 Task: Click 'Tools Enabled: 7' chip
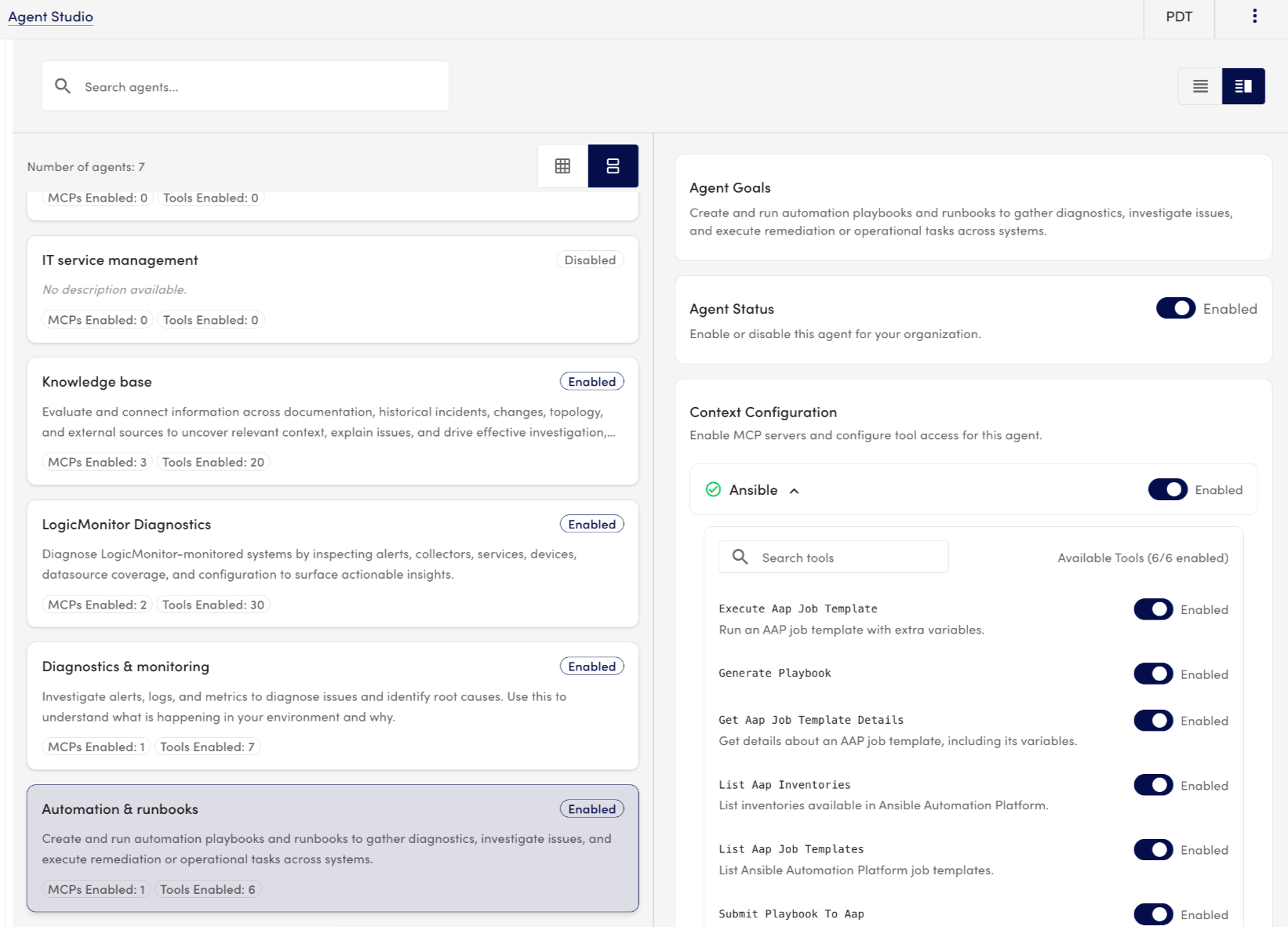207,747
